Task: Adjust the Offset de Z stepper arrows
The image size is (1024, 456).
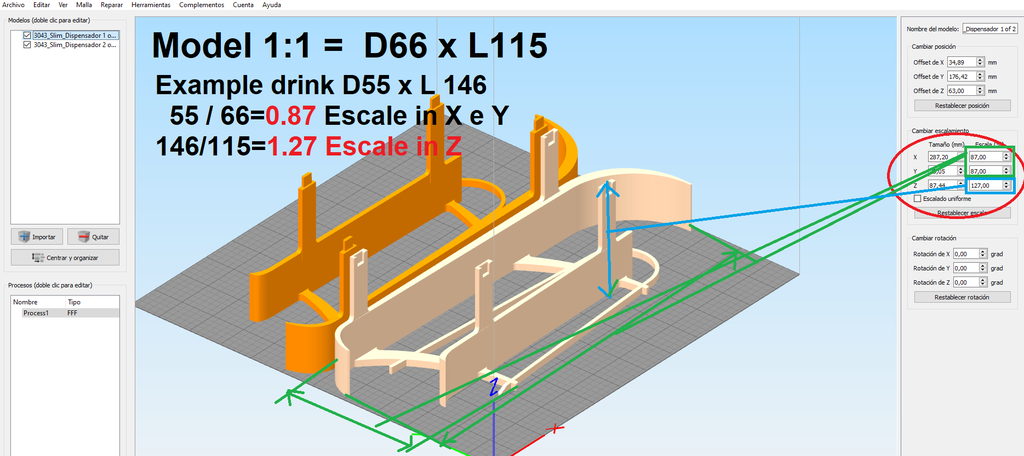Action: point(980,91)
